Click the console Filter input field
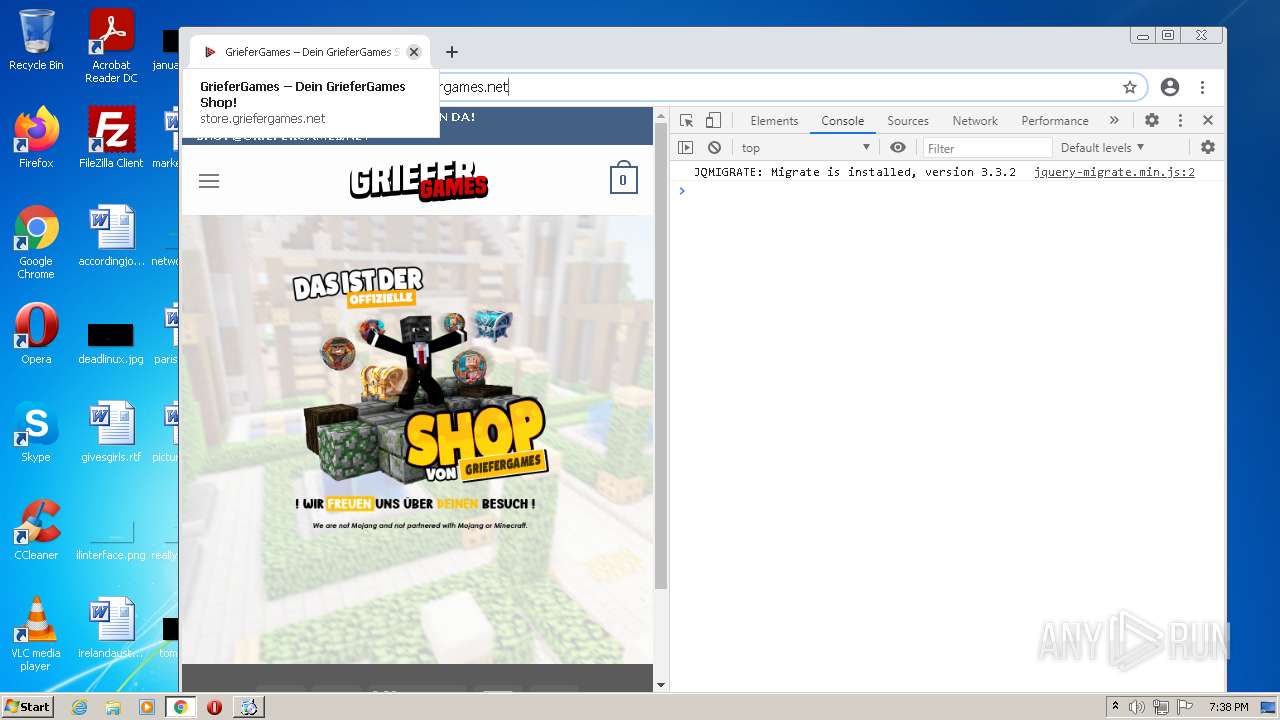The width and height of the screenshot is (1280, 720). tap(987, 148)
